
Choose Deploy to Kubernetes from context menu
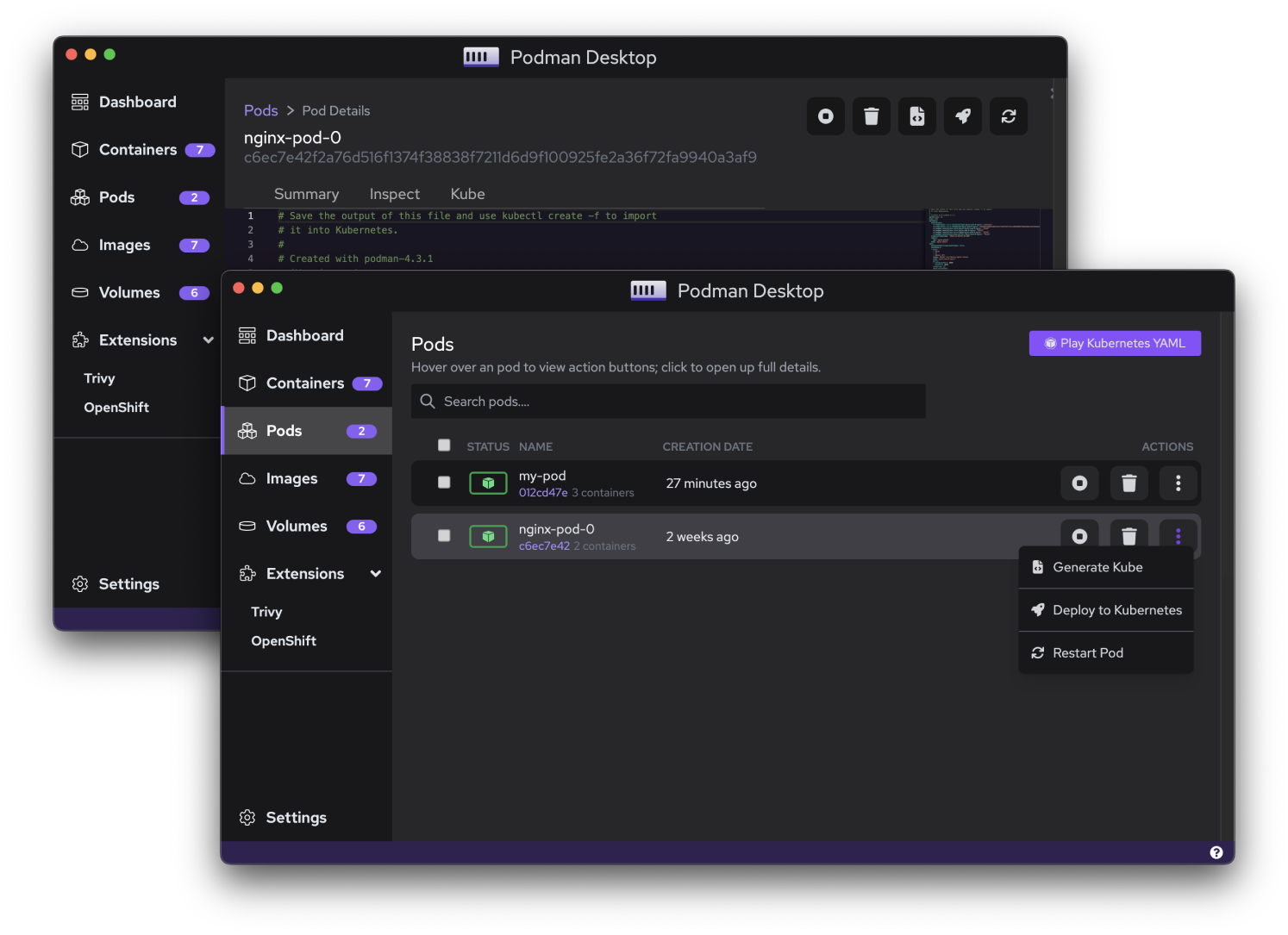tap(1106, 610)
